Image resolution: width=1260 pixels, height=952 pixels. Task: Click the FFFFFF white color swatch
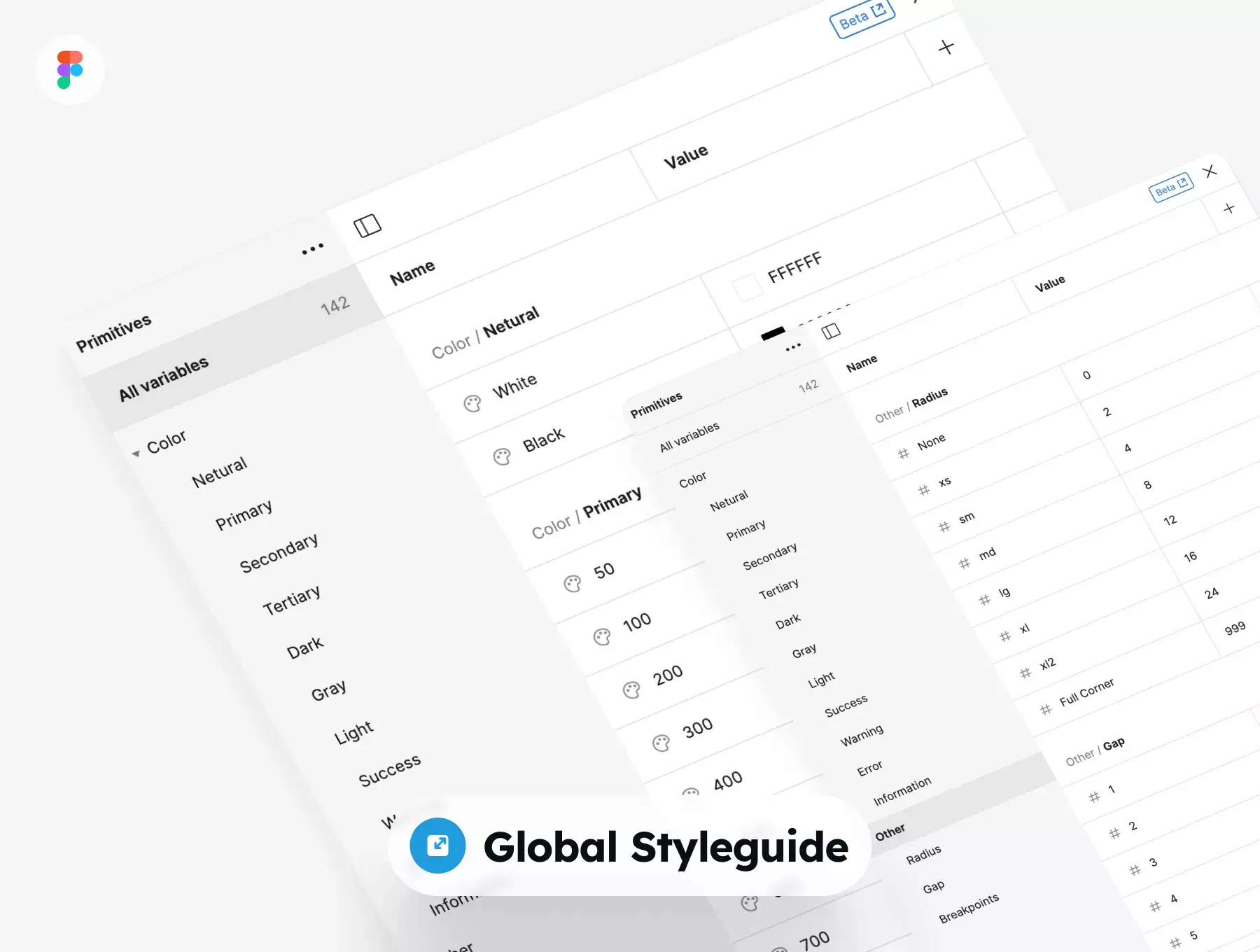pos(747,288)
